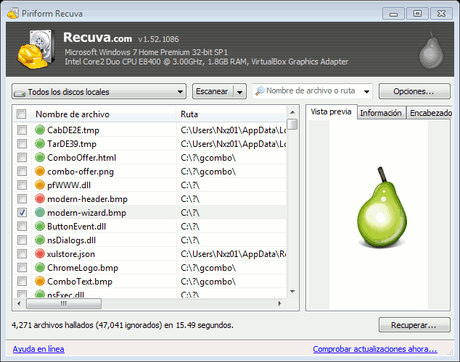Check the box for ComboText.bmp

pyautogui.click(x=22, y=281)
